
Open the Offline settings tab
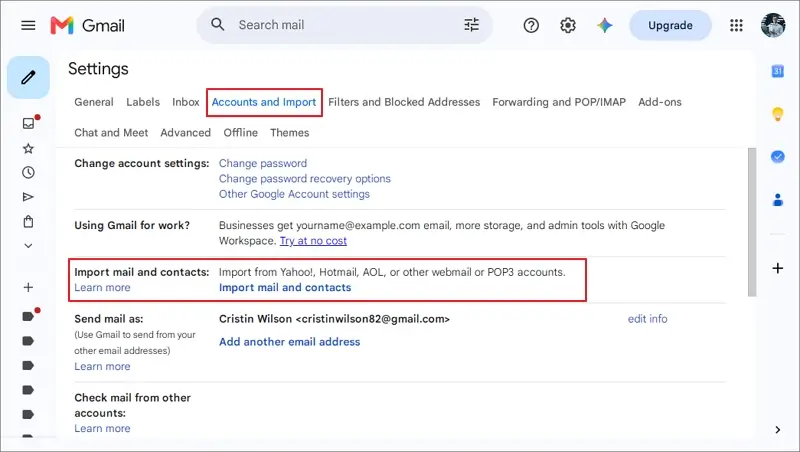pos(240,133)
